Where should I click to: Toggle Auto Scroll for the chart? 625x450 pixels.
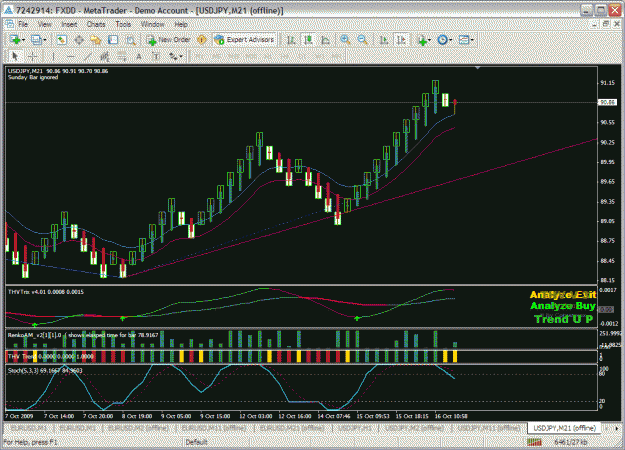coord(383,40)
